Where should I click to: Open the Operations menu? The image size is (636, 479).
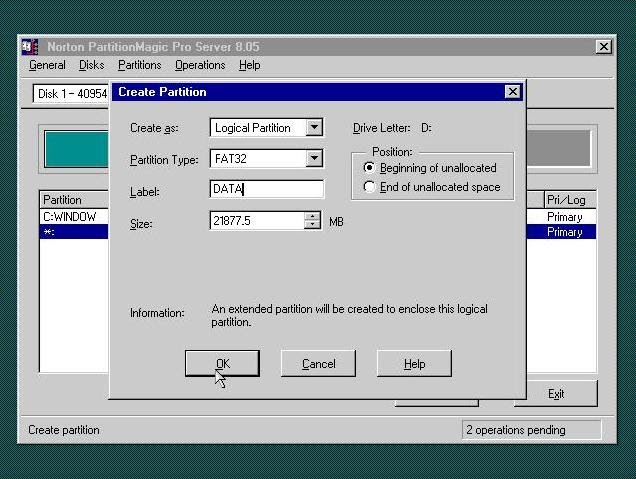[x=200, y=65]
